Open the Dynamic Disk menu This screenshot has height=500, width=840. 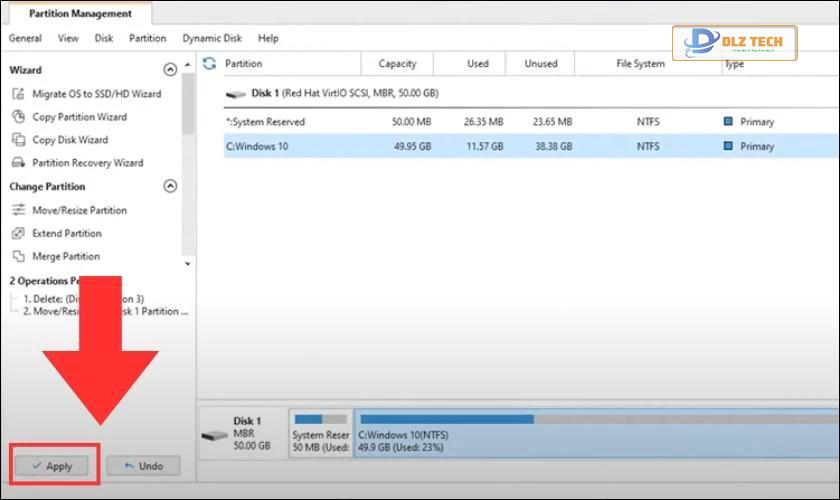coord(212,38)
